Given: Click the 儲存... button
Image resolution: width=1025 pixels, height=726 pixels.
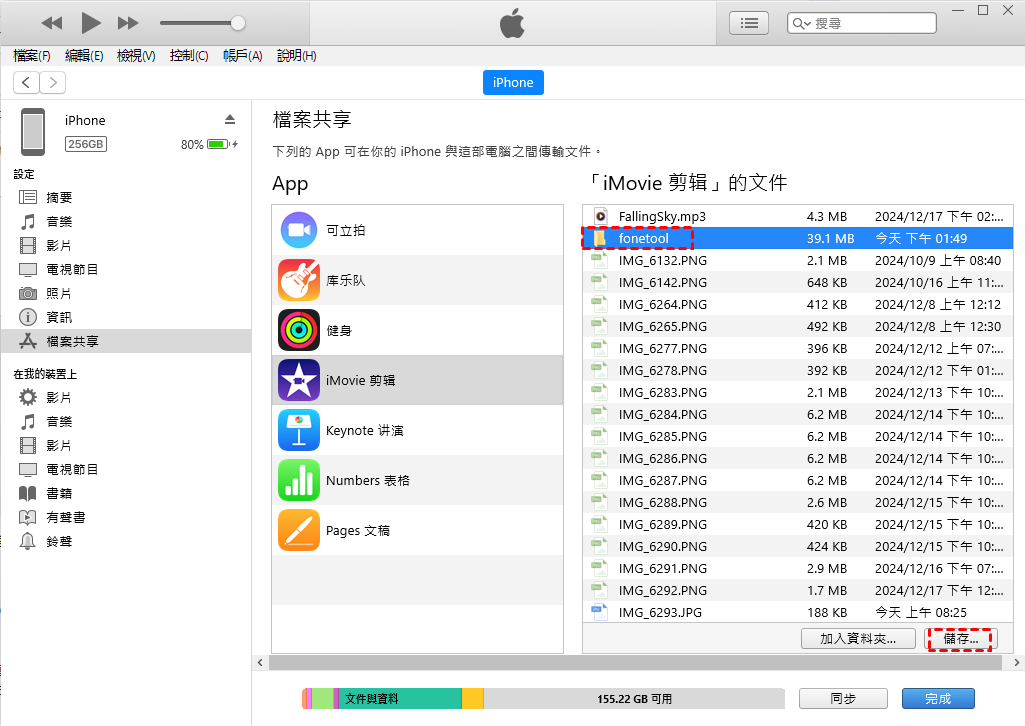Looking at the screenshot, I should pos(961,639).
